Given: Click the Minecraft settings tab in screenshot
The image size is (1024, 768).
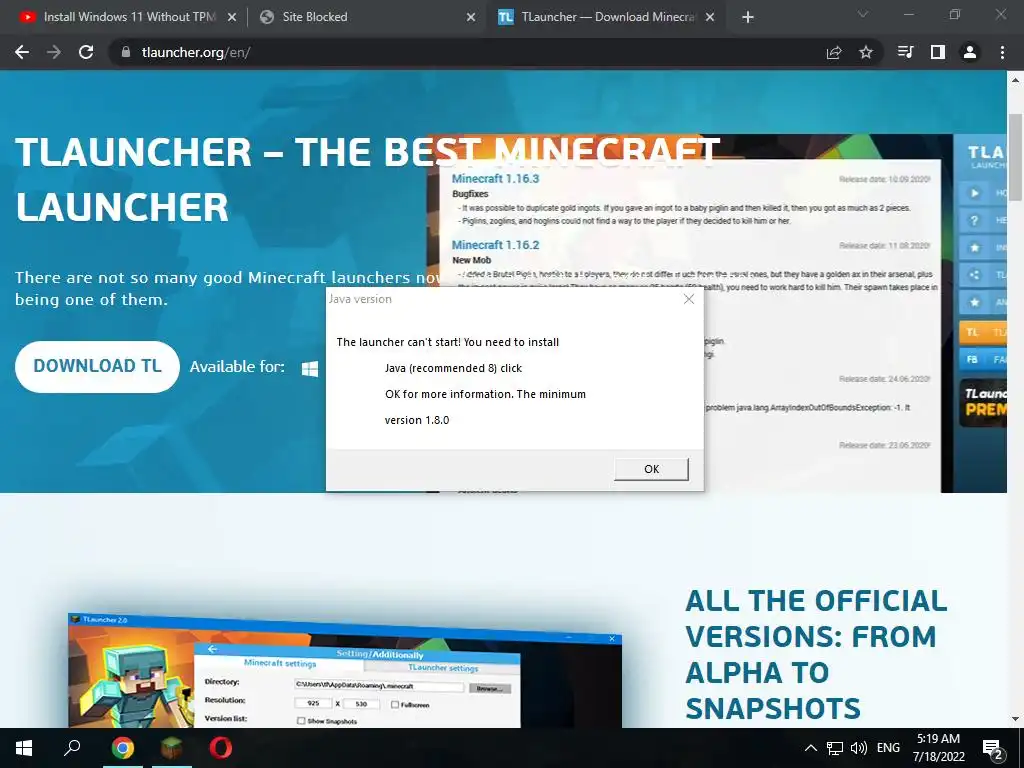Looking at the screenshot, I should pyautogui.click(x=280, y=663).
